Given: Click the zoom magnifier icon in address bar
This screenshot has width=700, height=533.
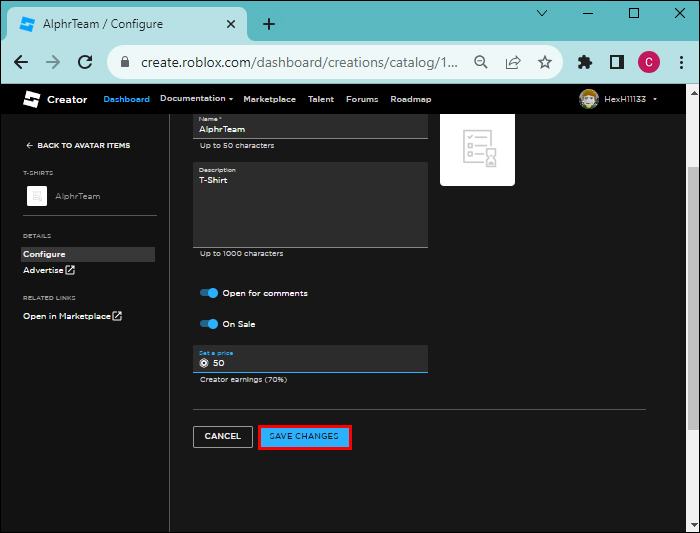Looking at the screenshot, I should (481, 62).
